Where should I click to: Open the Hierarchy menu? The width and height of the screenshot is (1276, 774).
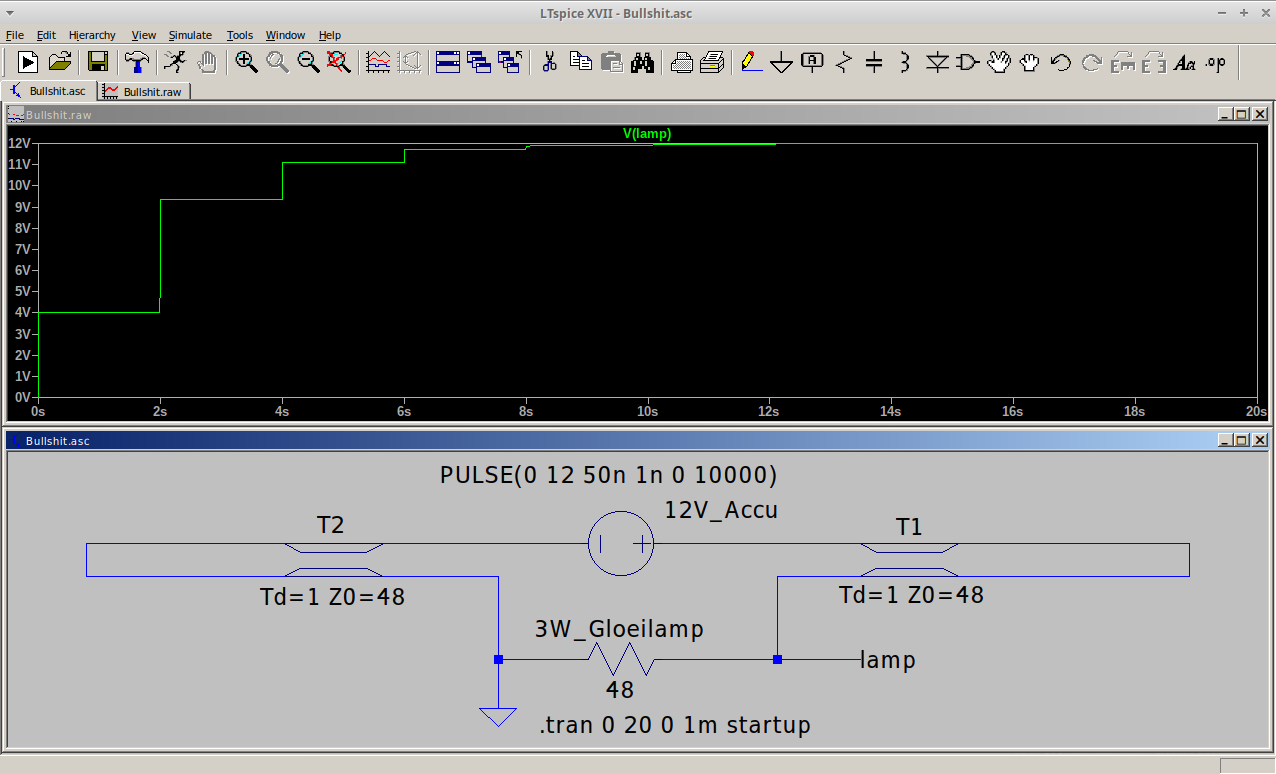[x=92, y=35]
